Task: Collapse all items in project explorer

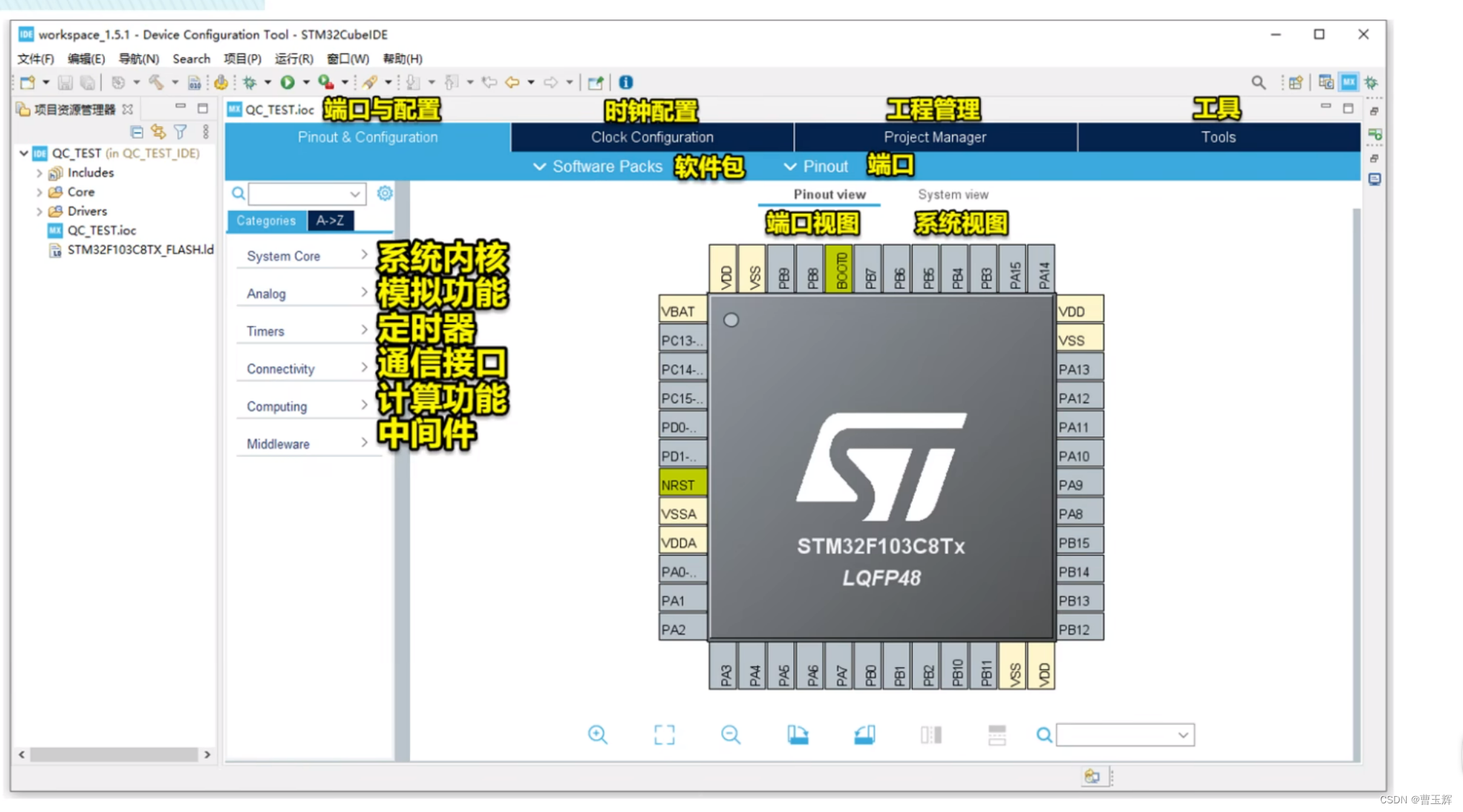Action: (x=136, y=132)
